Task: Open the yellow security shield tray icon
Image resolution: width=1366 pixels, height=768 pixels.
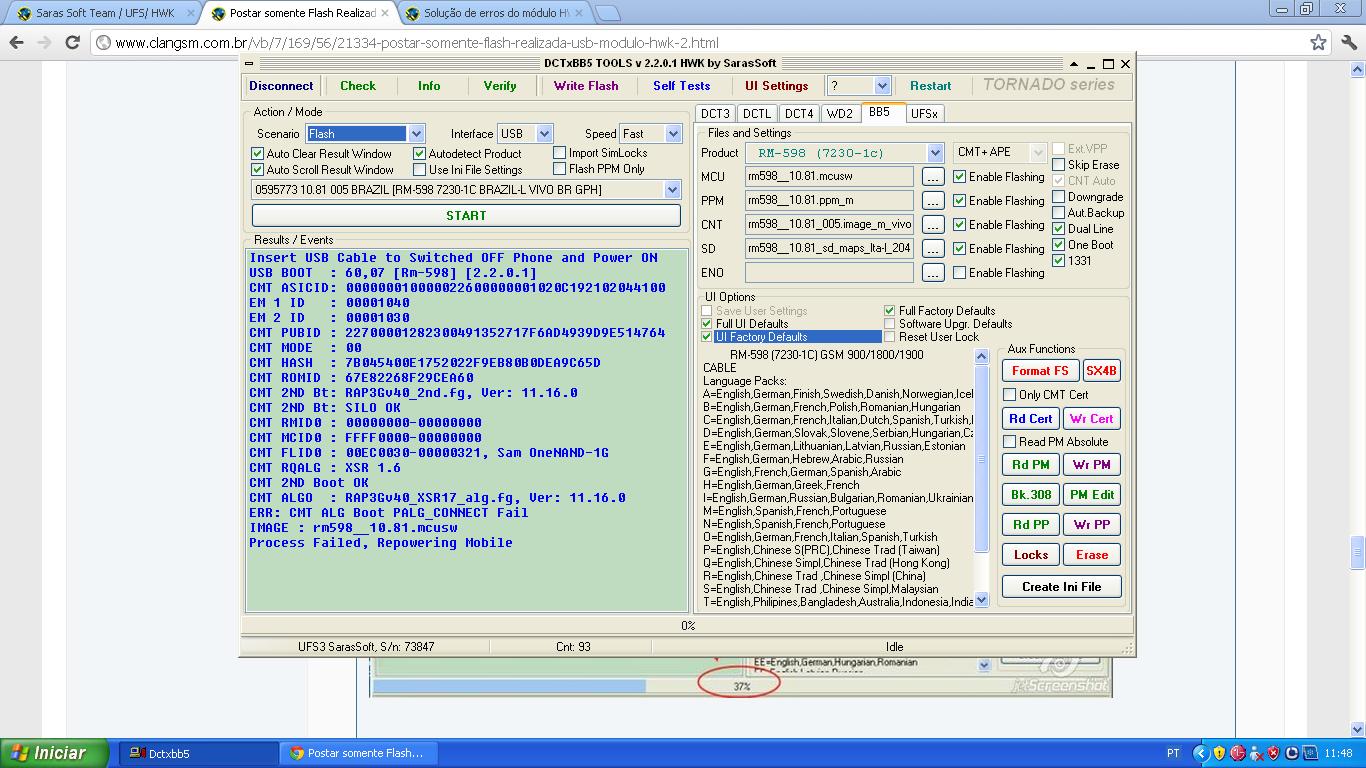Action: [1220, 753]
